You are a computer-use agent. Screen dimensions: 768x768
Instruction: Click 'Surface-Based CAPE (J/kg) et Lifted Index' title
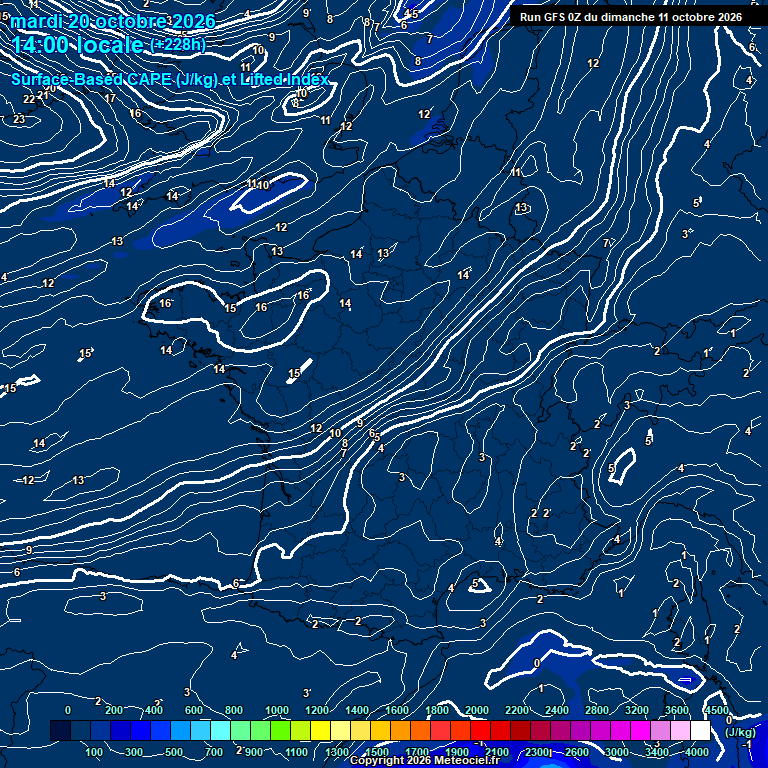pos(170,79)
